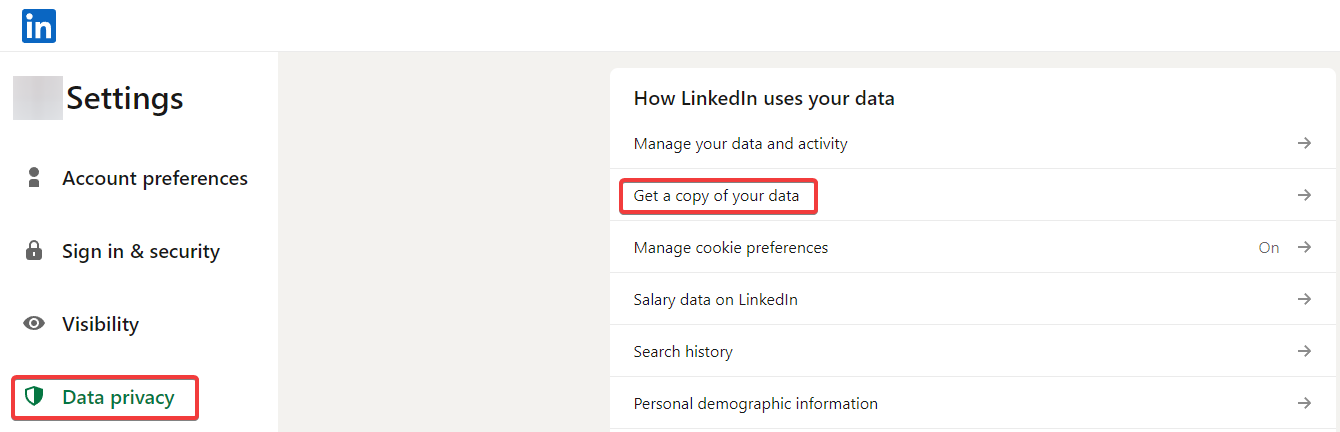The image size is (1340, 432).
Task: Open Manage cookie preferences
Action: [x=730, y=247]
